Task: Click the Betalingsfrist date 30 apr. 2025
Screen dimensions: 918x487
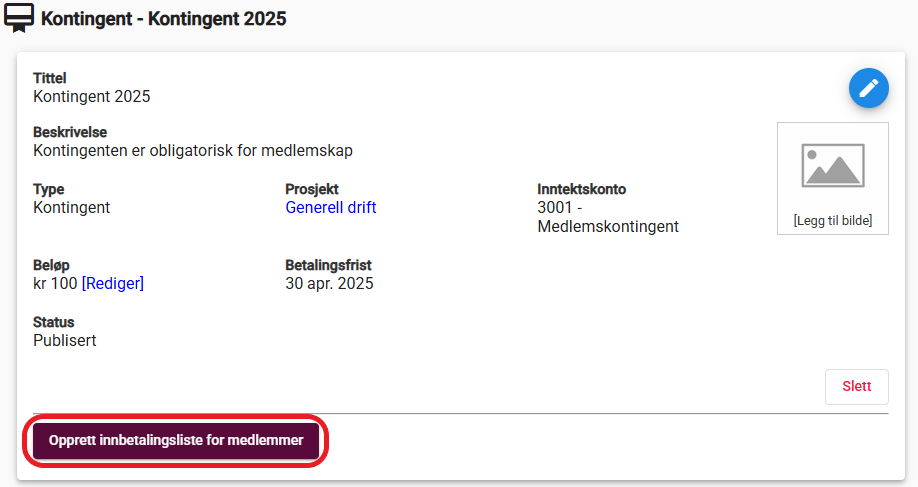Action: [329, 283]
